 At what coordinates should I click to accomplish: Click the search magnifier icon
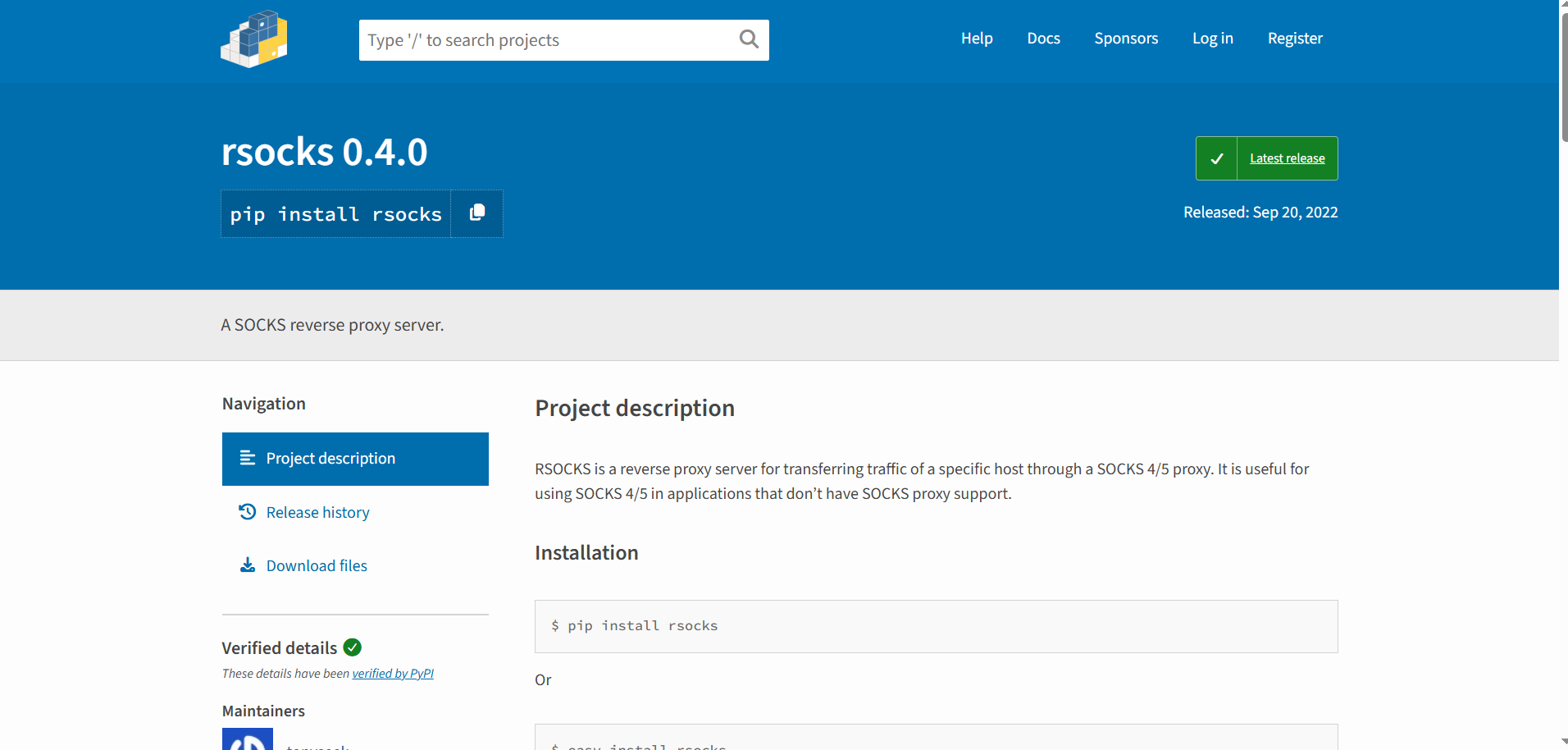749,39
